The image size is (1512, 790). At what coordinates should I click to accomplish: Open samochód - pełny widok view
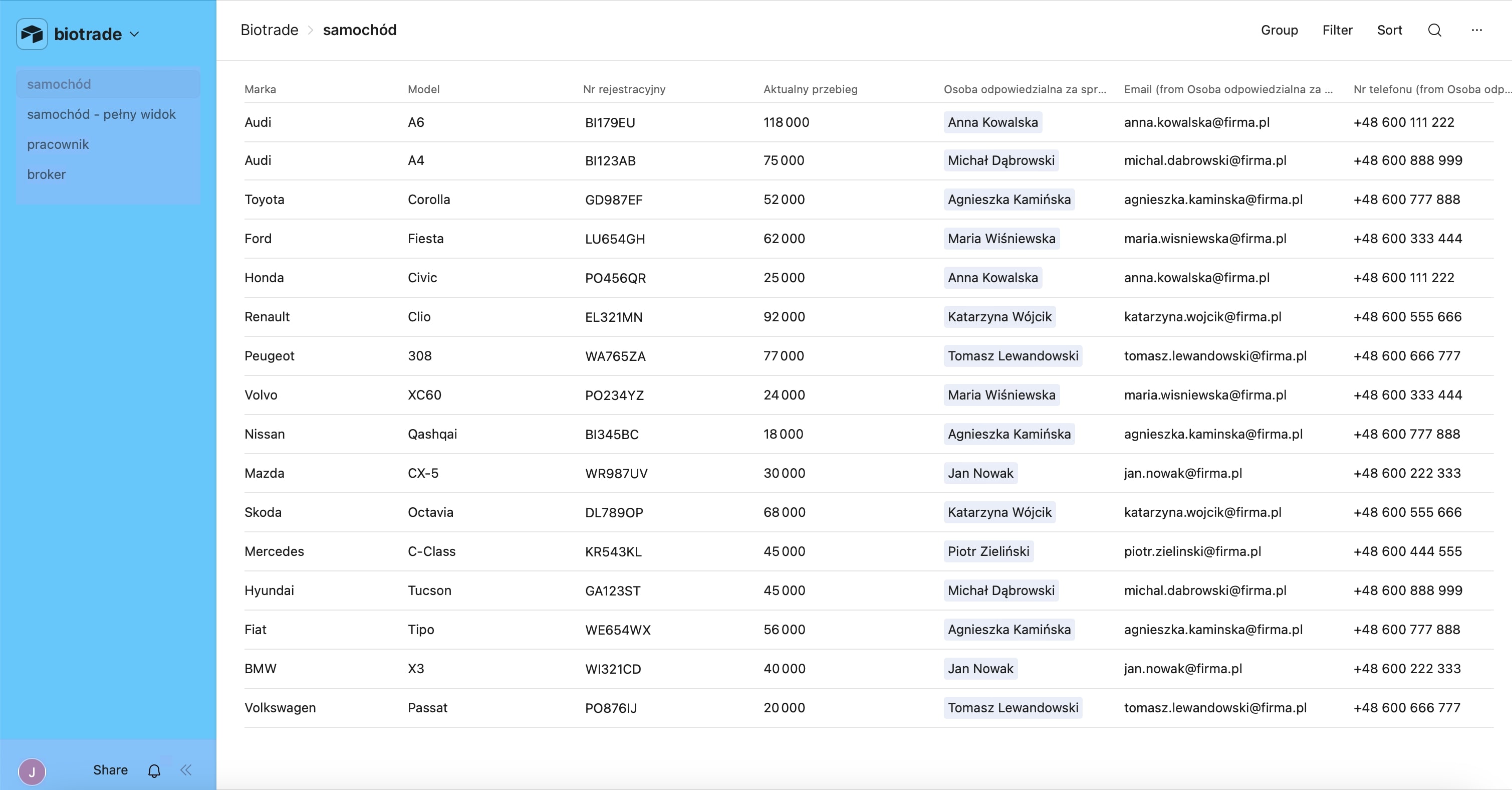coord(108,114)
